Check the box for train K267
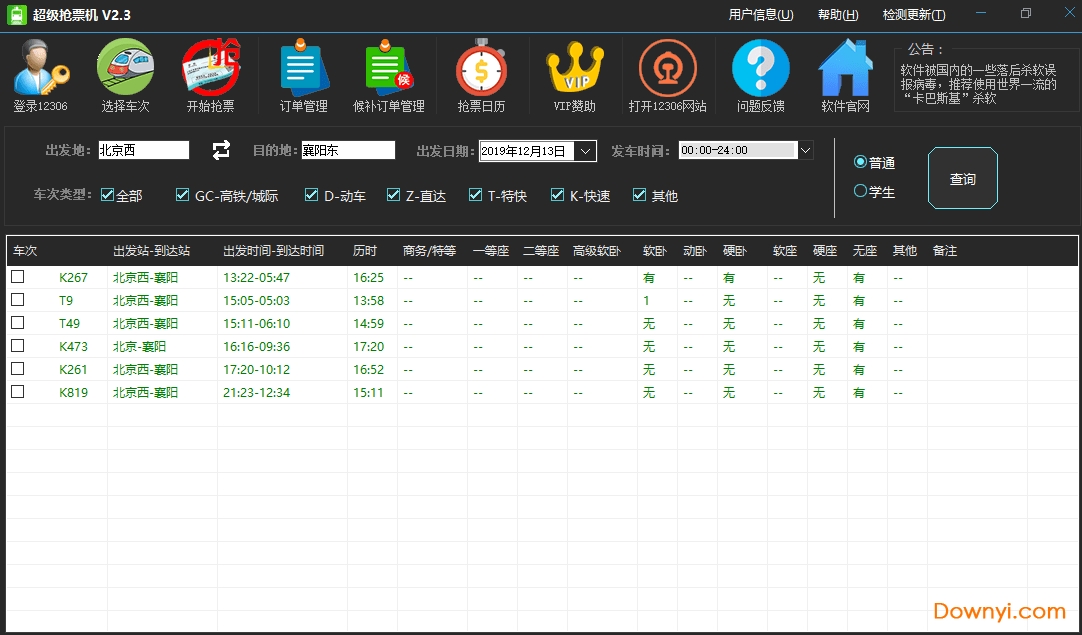This screenshot has width=1082, height=635. pyautogui.click(x=17, y=277)
